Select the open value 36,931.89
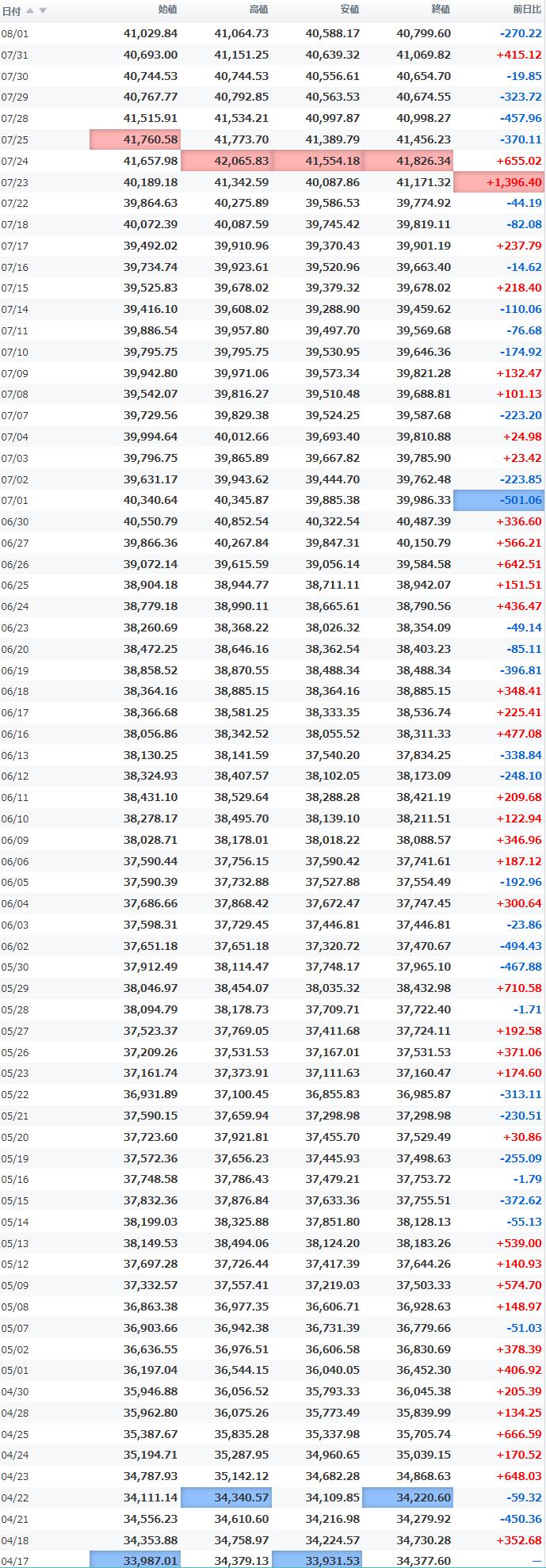Viewport: 546px width, 1568px height. click(x=151, y=1095)
